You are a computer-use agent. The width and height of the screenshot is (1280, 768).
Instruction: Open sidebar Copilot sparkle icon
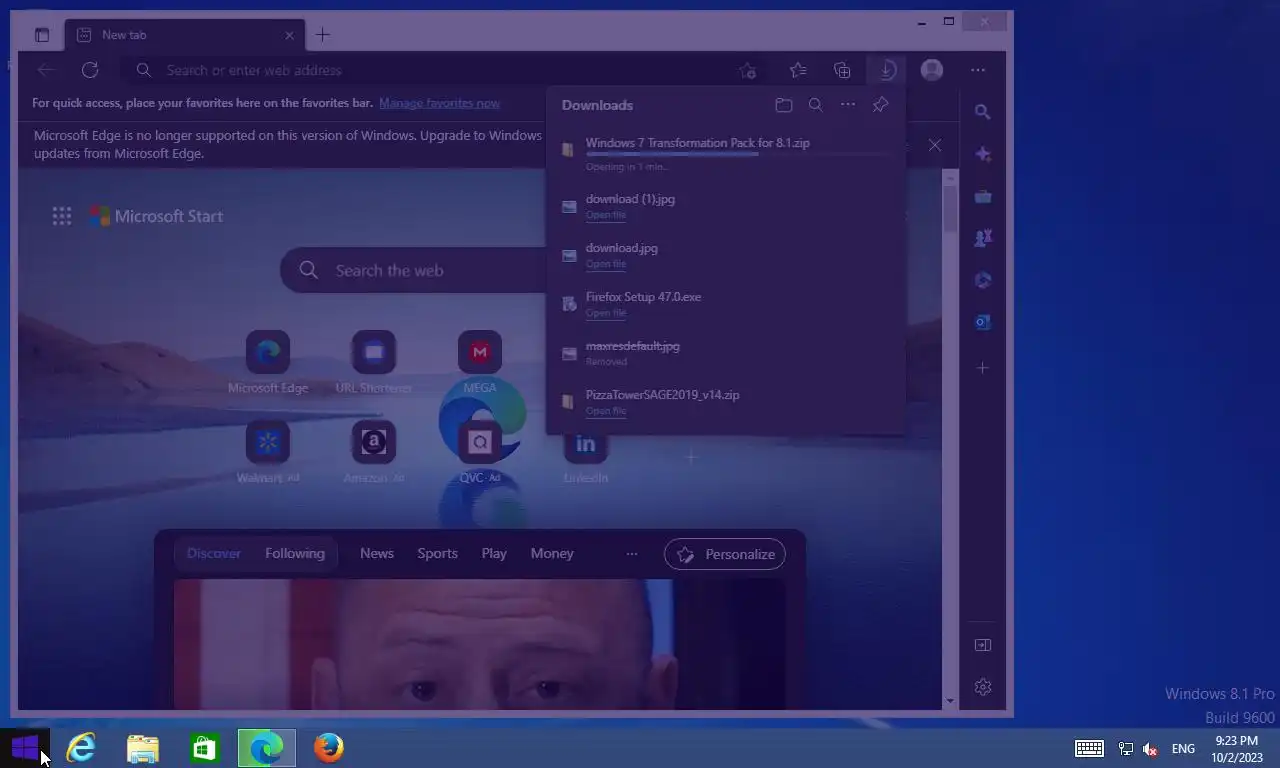click(x=983, y=154)
